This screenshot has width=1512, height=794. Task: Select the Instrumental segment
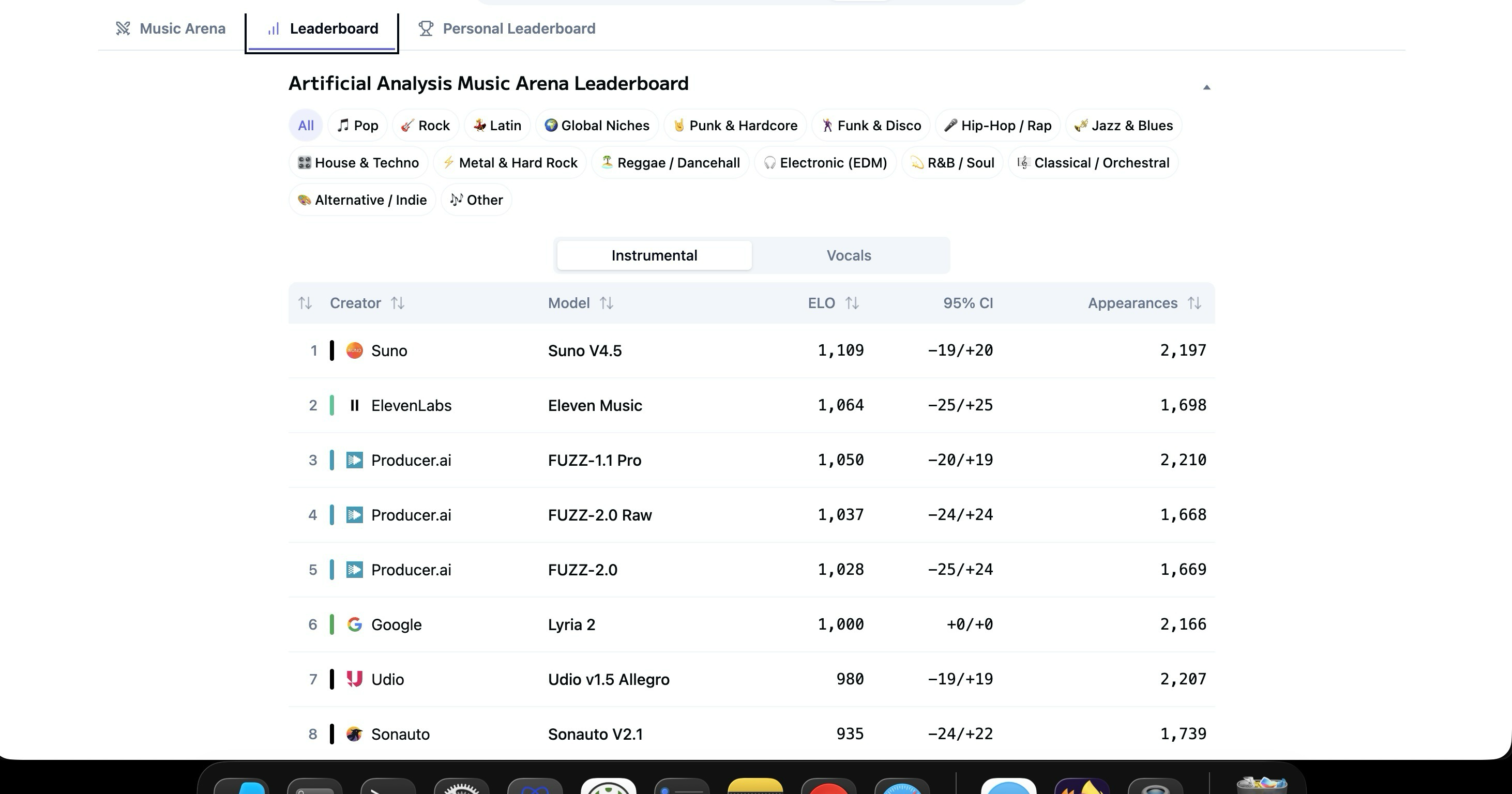coord(654,255)
